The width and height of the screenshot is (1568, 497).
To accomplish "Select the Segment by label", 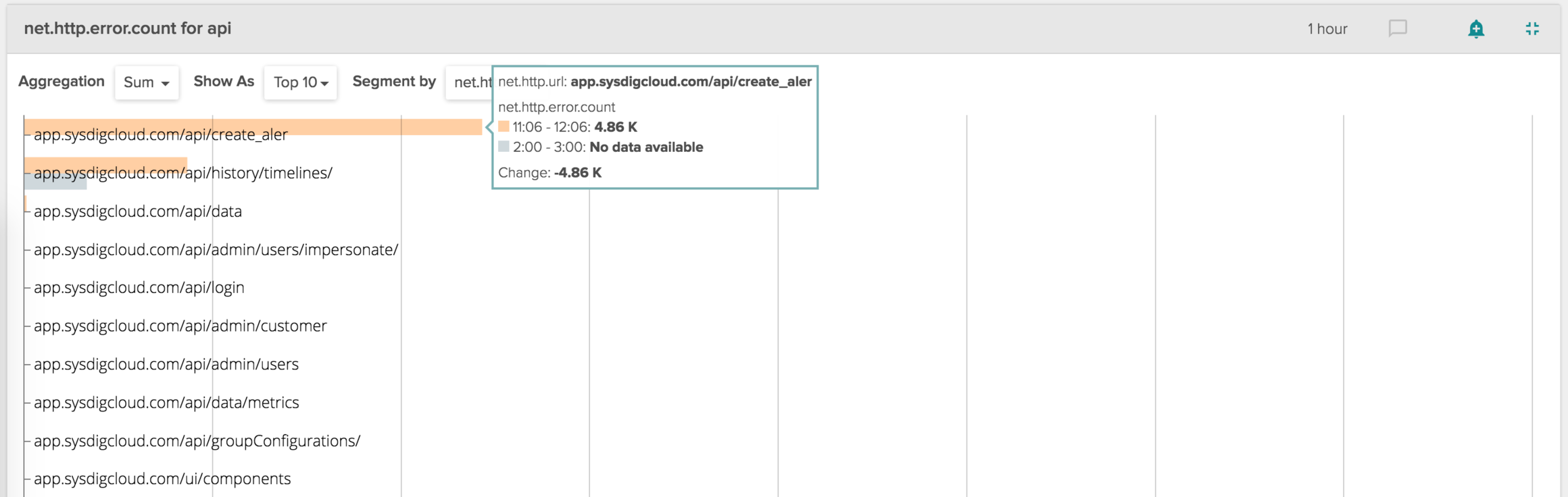I will [x=394, y=82].
